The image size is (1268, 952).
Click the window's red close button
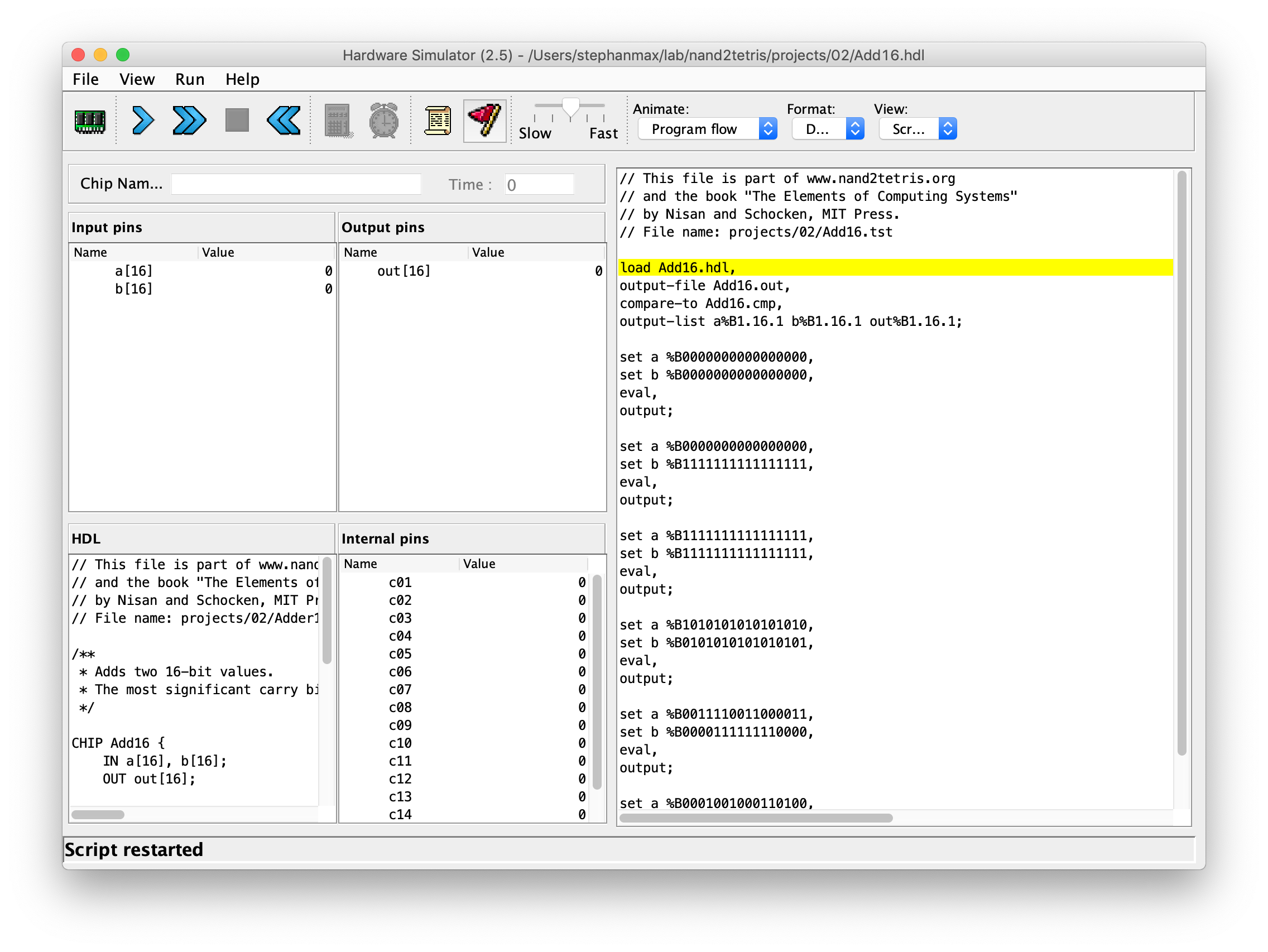pyautogui.click(x=79, y=55)
